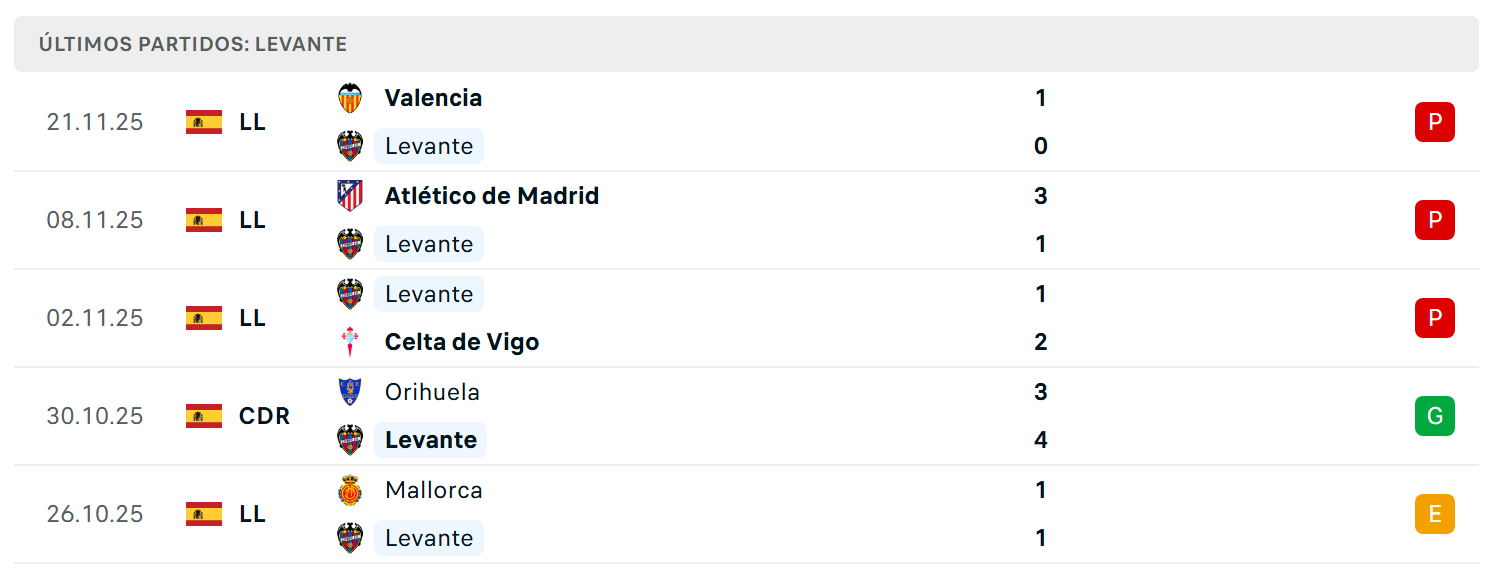Open the Mallorca team link

point(434,490)
